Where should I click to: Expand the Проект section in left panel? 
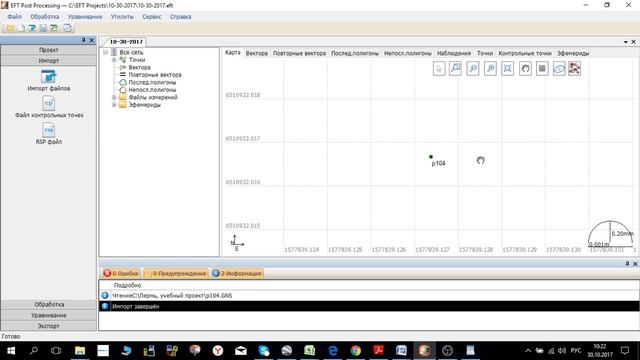point(49,50)
